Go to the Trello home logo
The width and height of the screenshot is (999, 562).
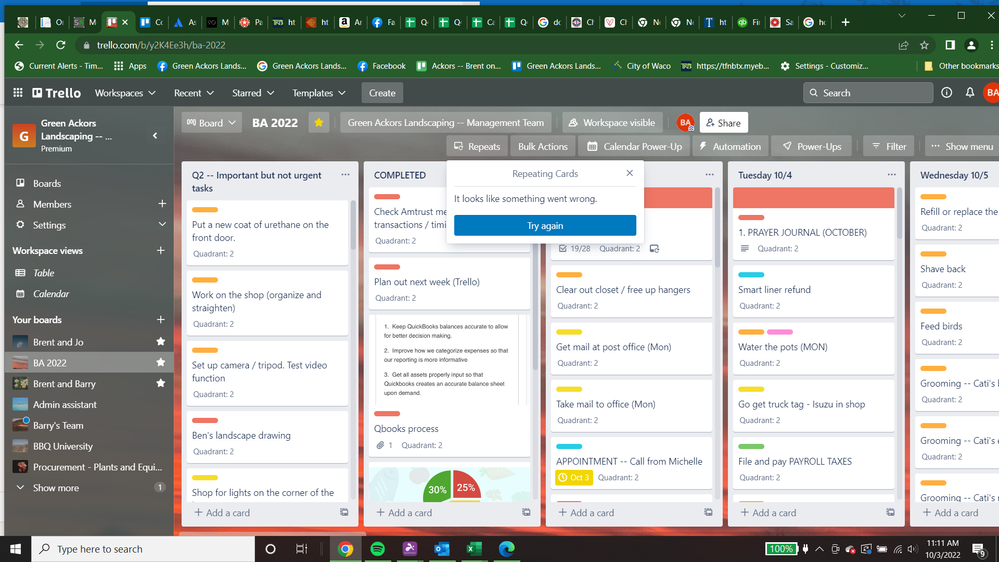pos(57,93)
